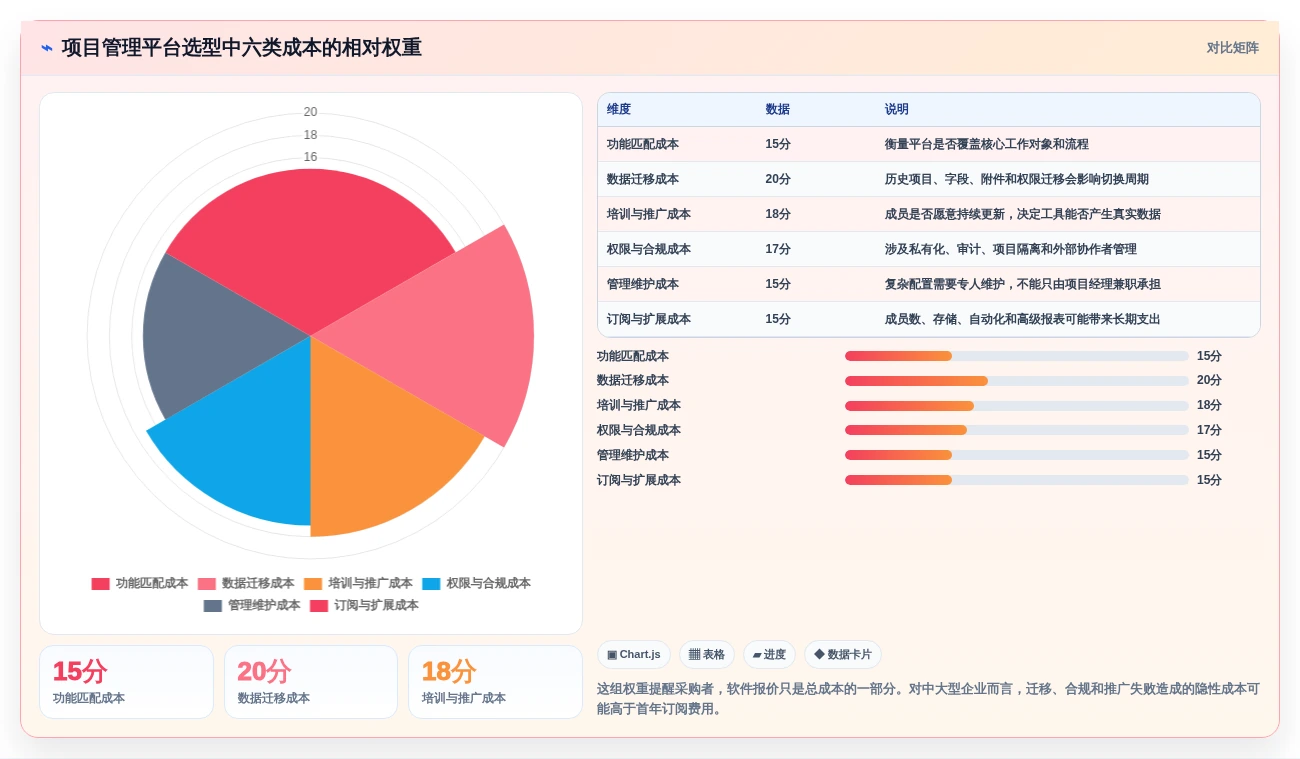Image resolution: width=1300 pixels, height=759 pixels.
Task: Click the chart axis label 20
Action: pyautogui.click(x=311, y=112)
